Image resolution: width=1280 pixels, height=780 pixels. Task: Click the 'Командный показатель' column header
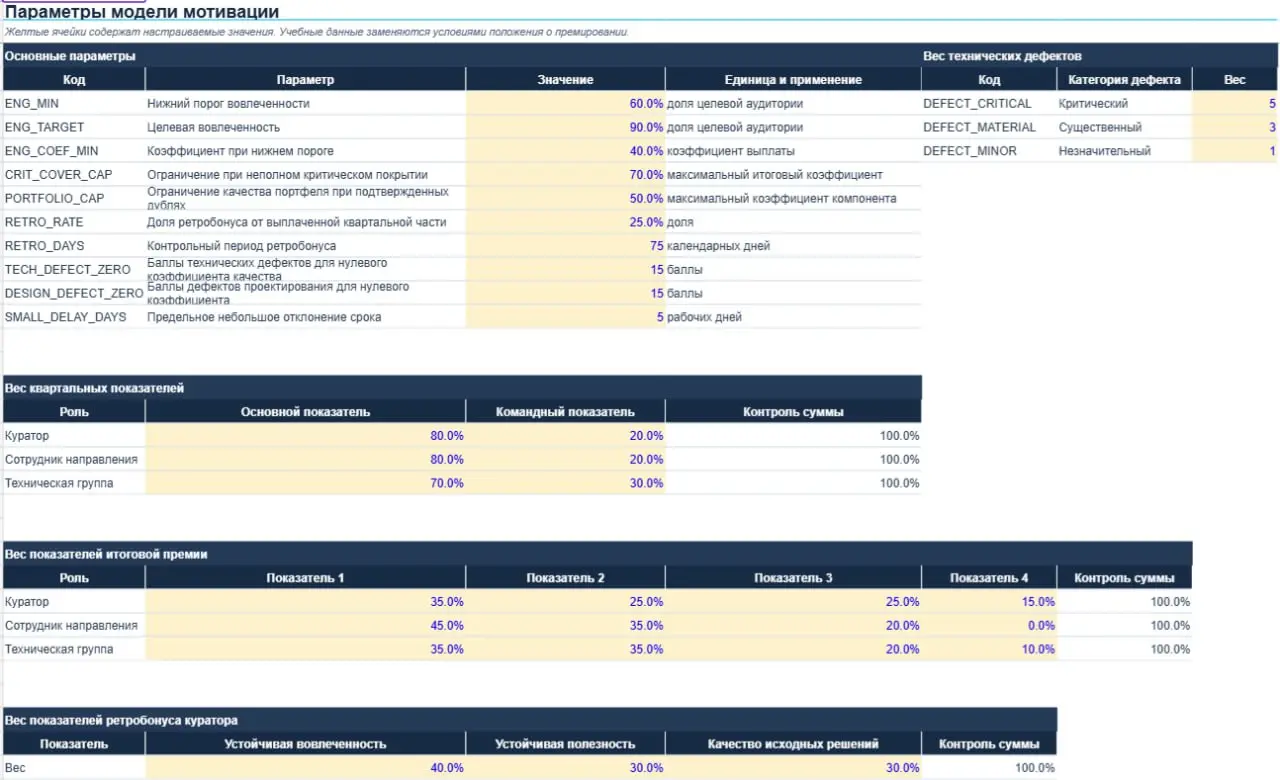[x=565, y=412]
